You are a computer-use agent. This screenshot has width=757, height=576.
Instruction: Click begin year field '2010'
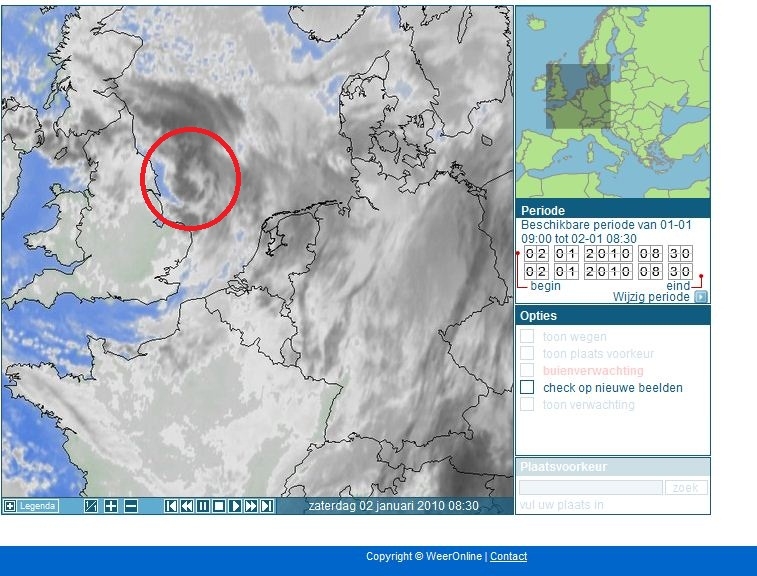point(608,253)
